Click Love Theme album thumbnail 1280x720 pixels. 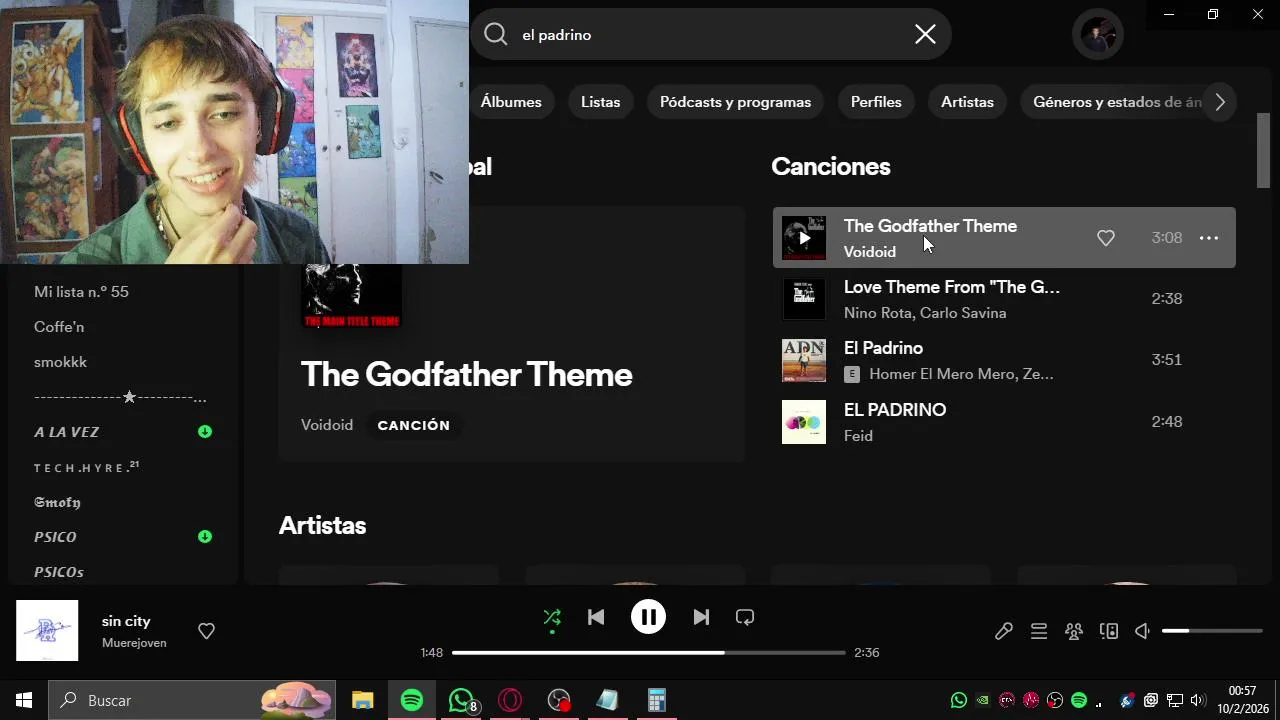click(x=804, y=299)
